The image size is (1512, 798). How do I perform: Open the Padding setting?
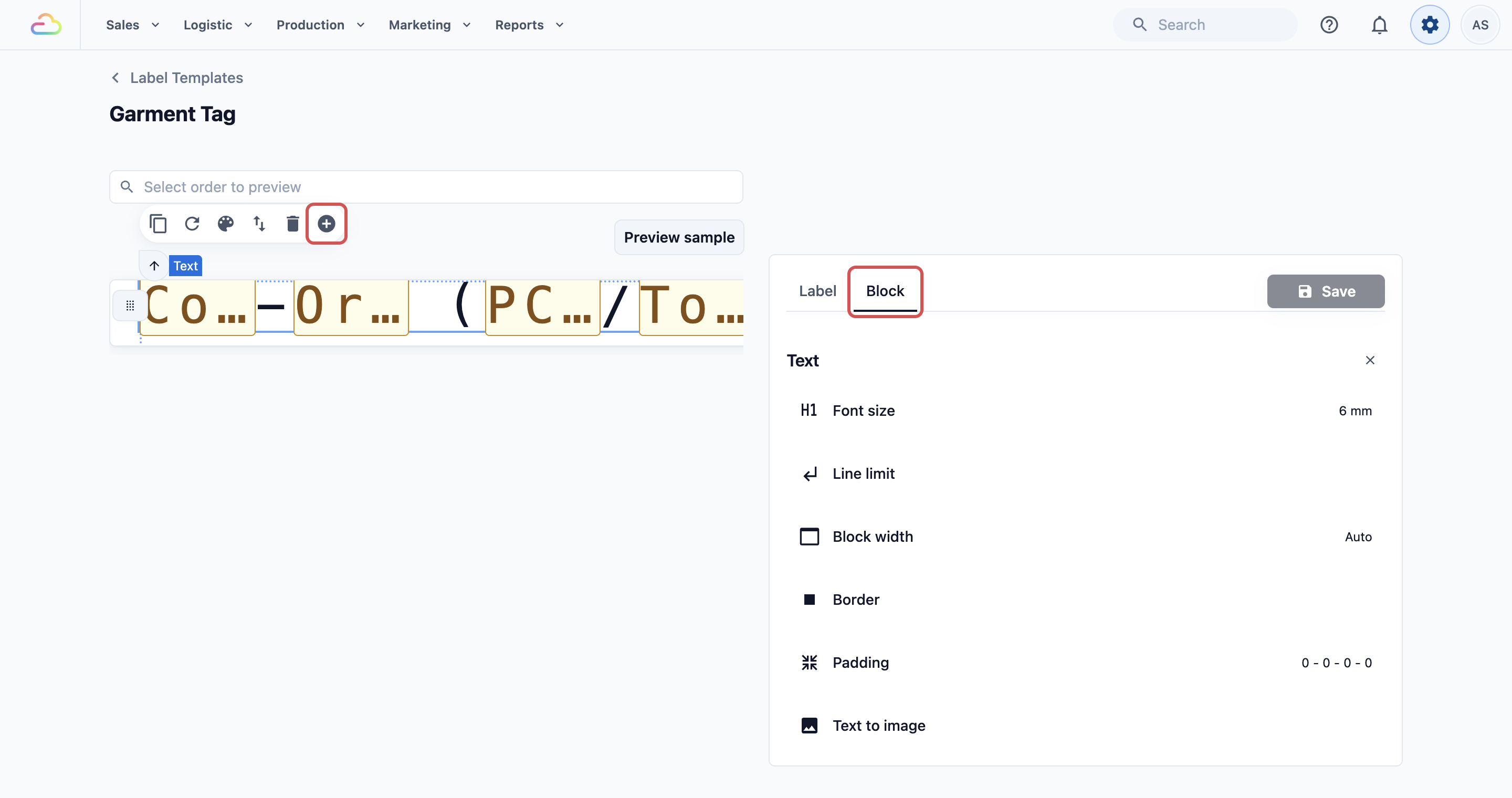click(x=1086, y=663)
